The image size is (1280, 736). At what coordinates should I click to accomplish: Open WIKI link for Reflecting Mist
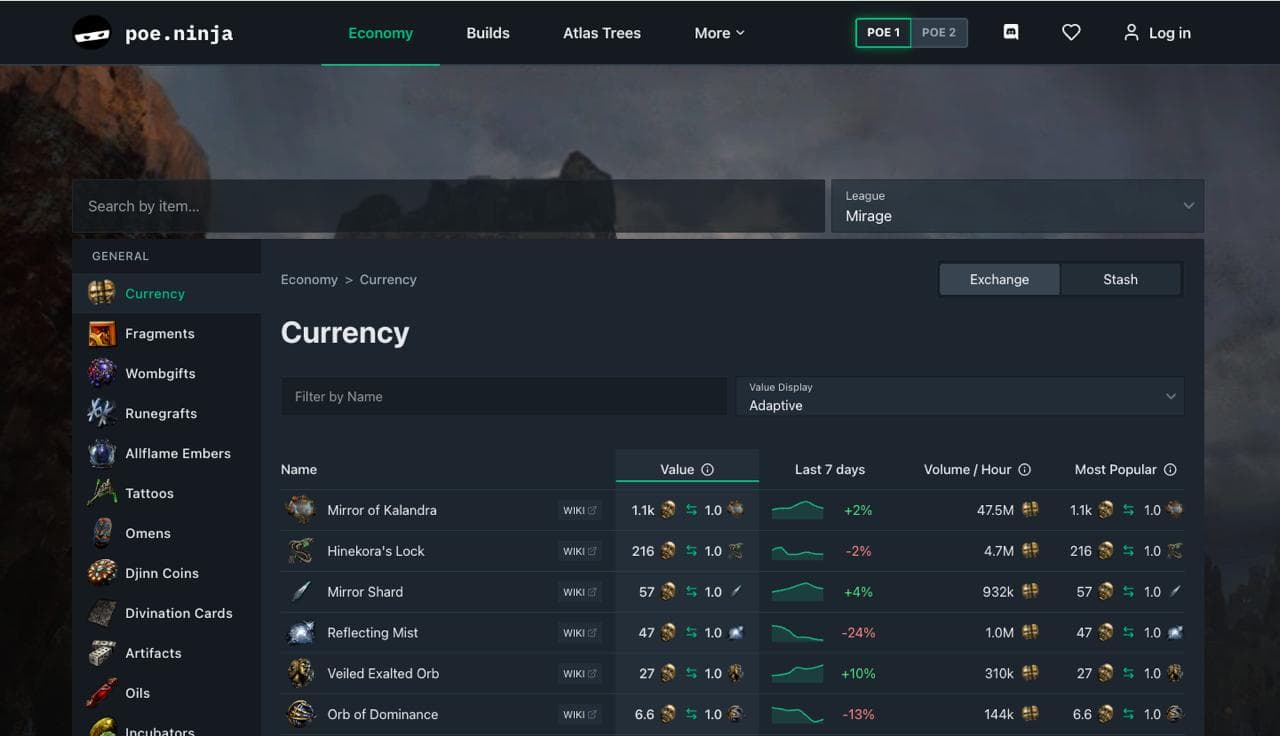pyautogui.click(x=580, y=633)
